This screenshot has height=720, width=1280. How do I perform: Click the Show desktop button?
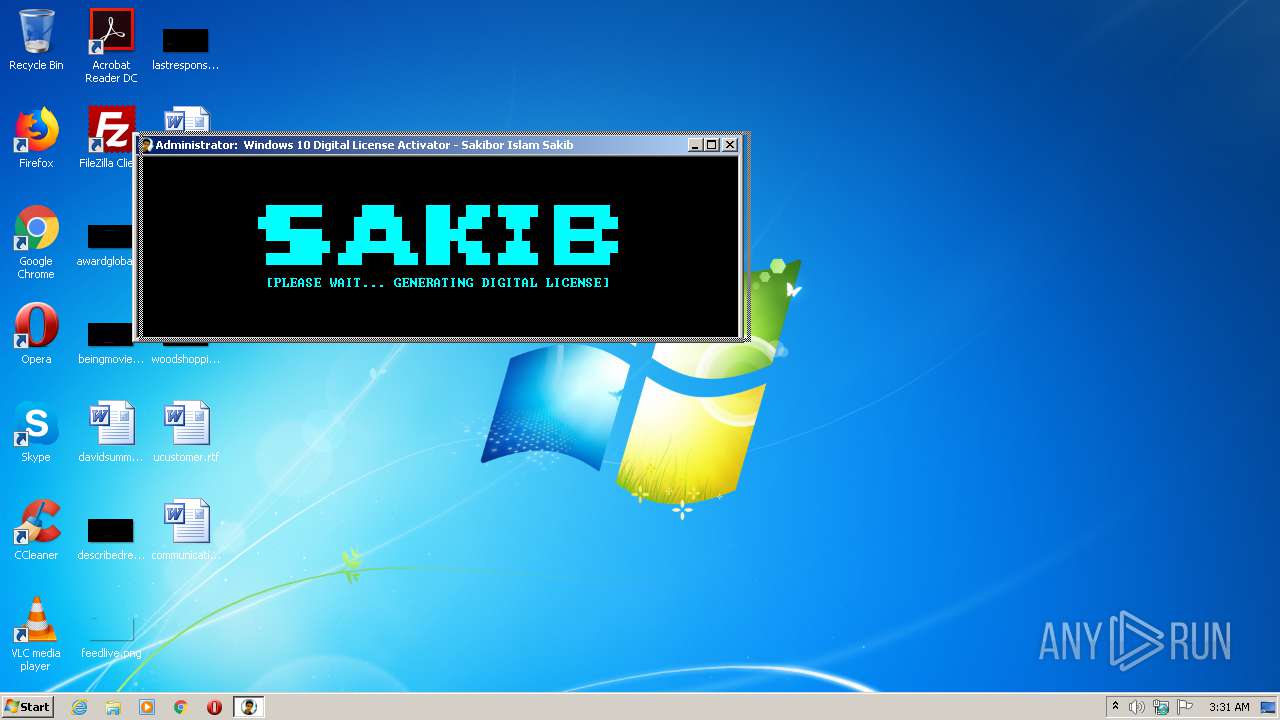pyautogui.click(x=1270, y=707)
